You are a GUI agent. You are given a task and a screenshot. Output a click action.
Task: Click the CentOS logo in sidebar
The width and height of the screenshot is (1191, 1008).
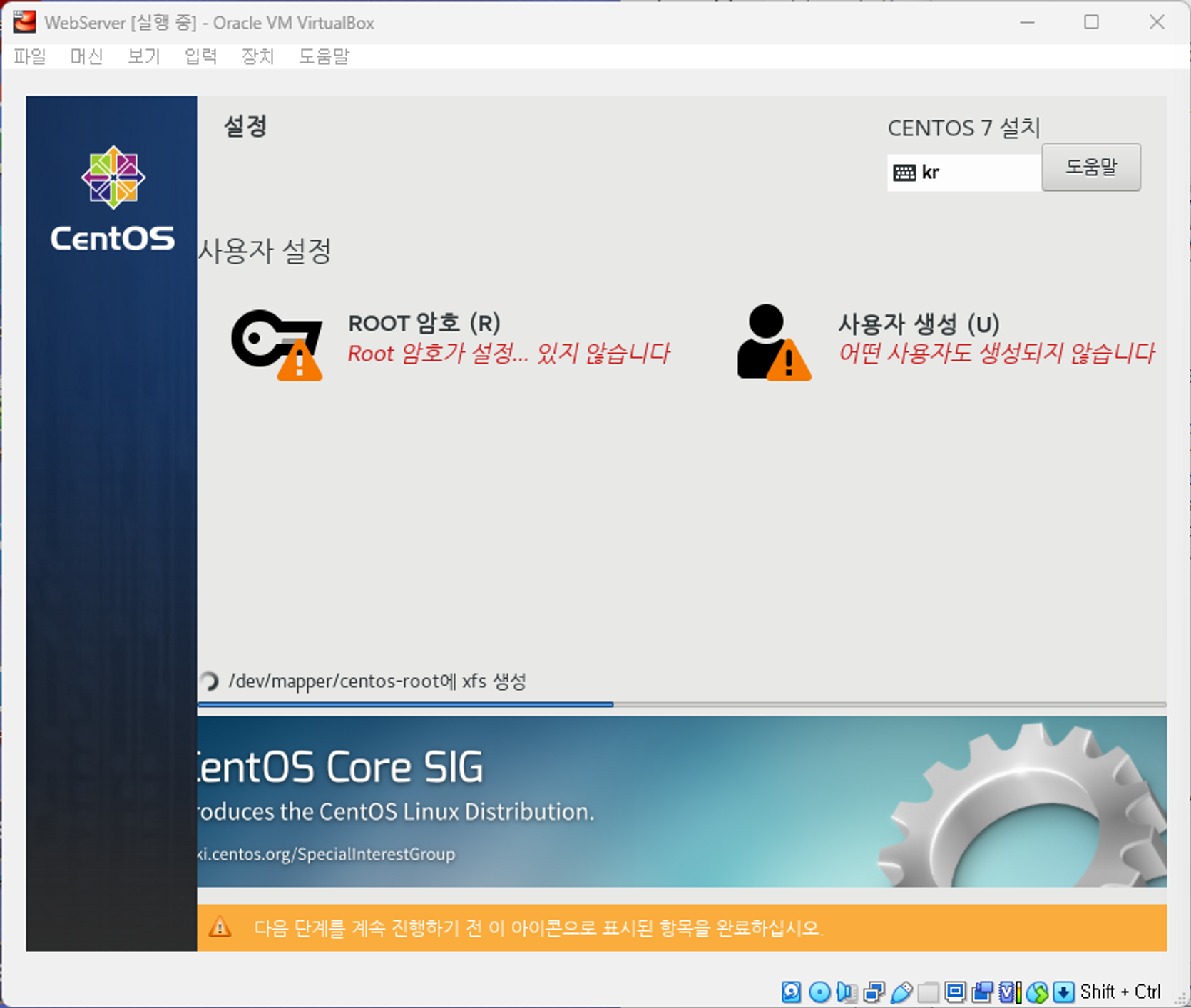(x=113, y=198)
